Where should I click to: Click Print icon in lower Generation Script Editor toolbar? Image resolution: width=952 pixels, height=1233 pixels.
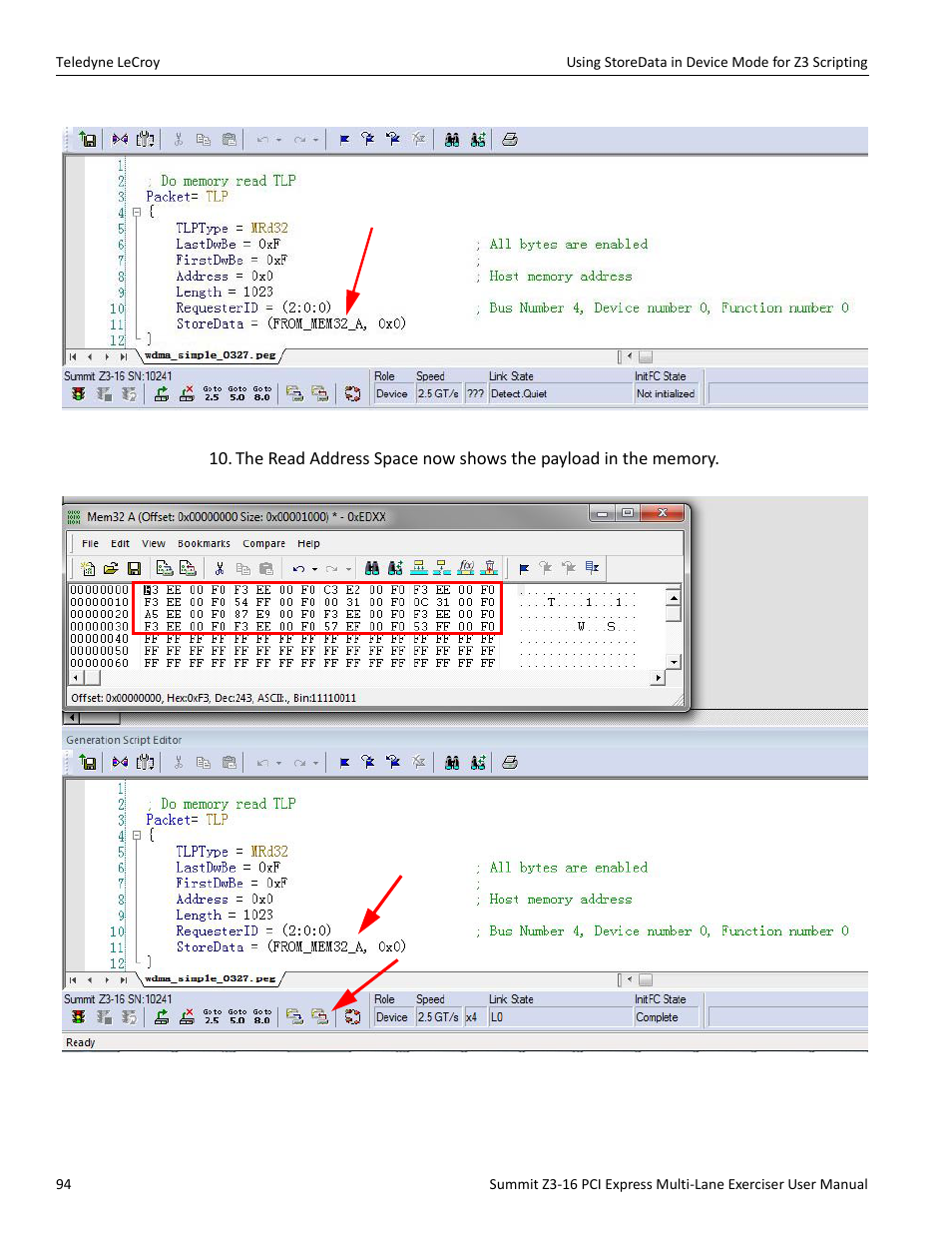point(510,763)
